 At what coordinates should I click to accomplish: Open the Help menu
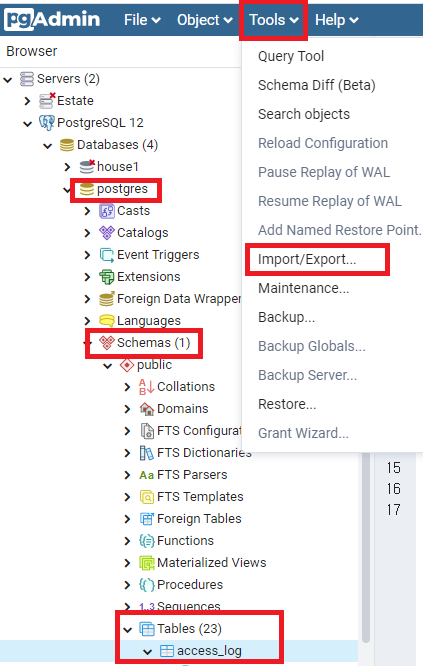pyautogui.click(x=337, y=20)
